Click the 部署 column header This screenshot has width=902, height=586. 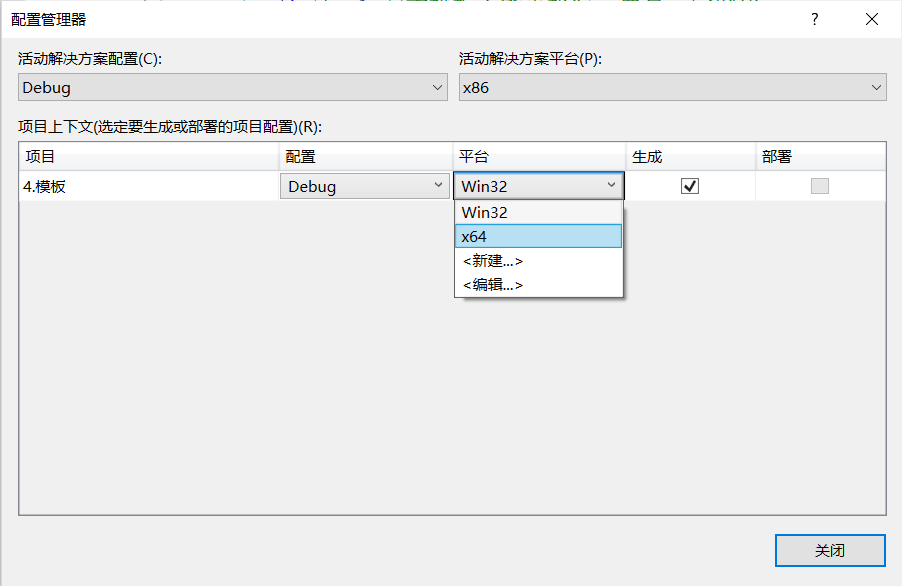point(820,156)
